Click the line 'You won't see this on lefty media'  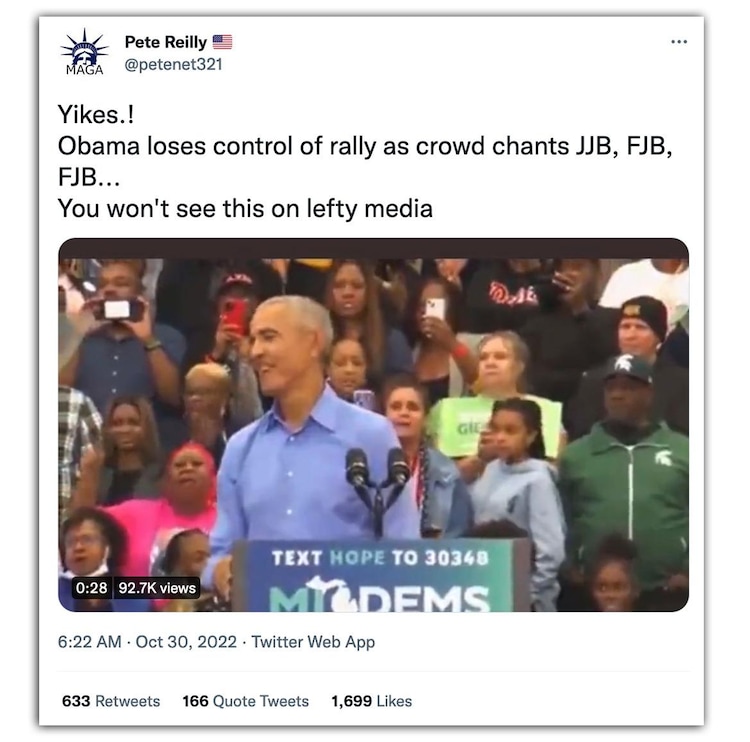[x=245, y=209]
